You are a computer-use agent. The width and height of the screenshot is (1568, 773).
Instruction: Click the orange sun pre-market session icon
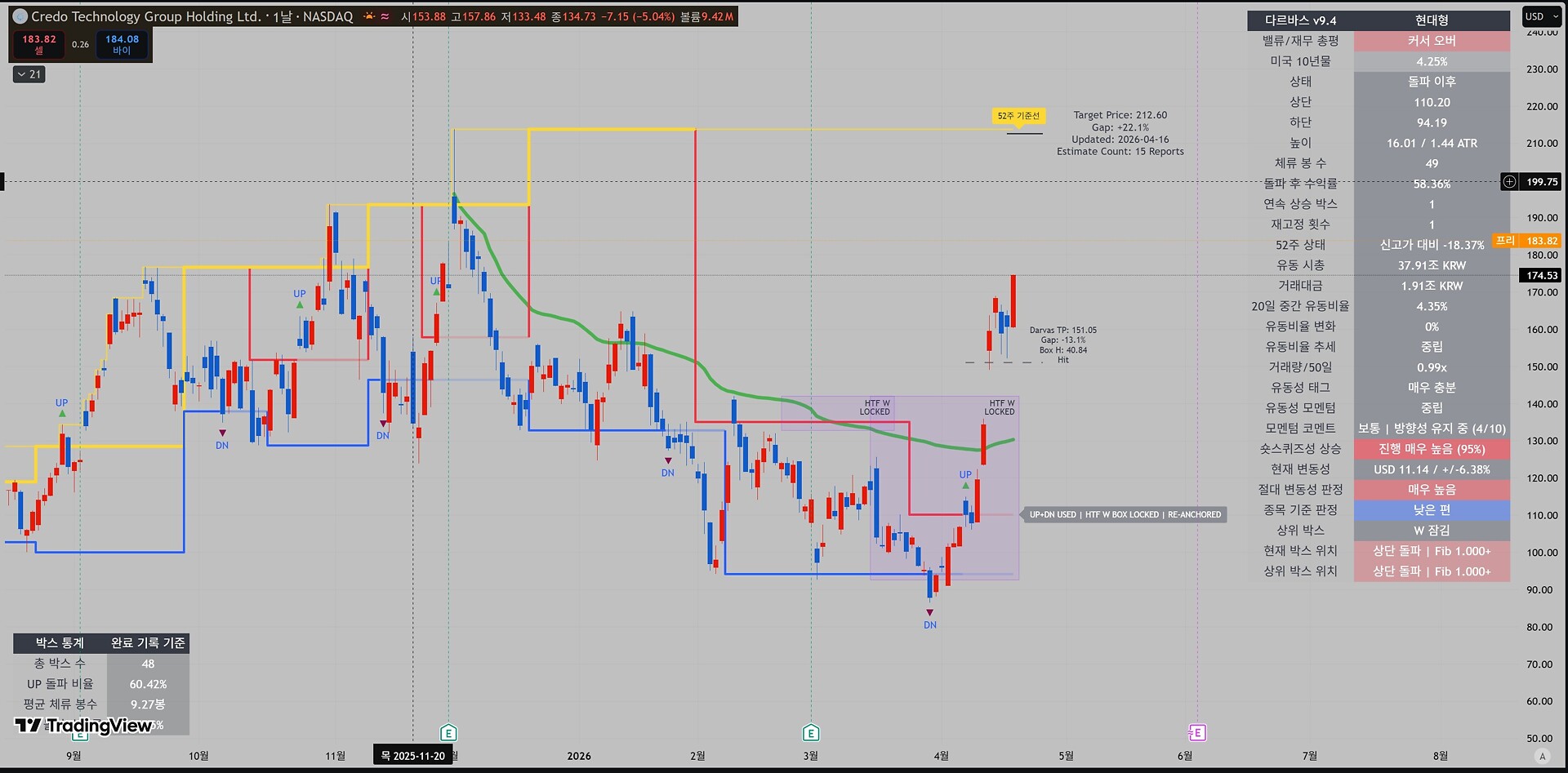click(369, 16)
